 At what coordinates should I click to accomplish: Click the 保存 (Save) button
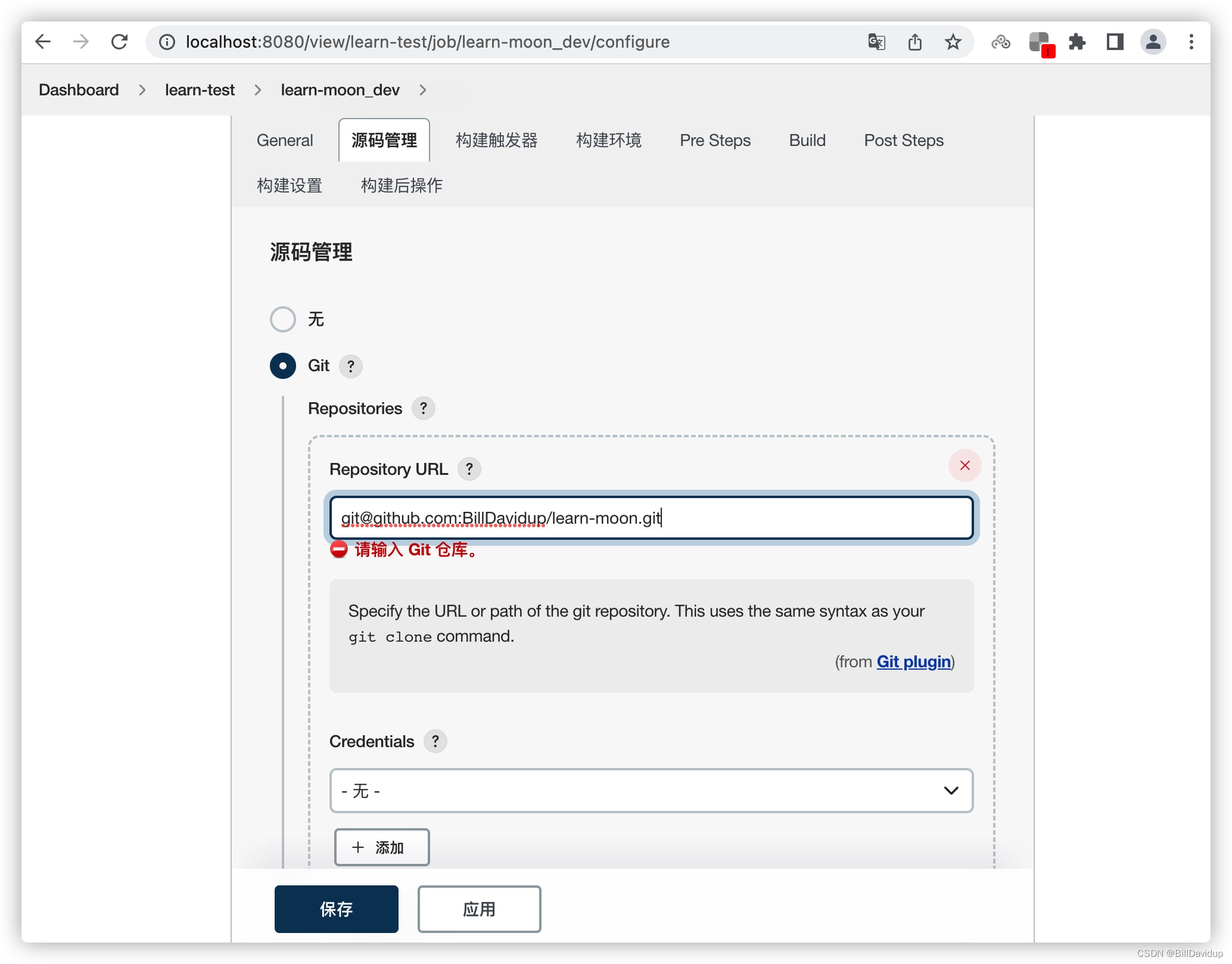click(337, 909)
